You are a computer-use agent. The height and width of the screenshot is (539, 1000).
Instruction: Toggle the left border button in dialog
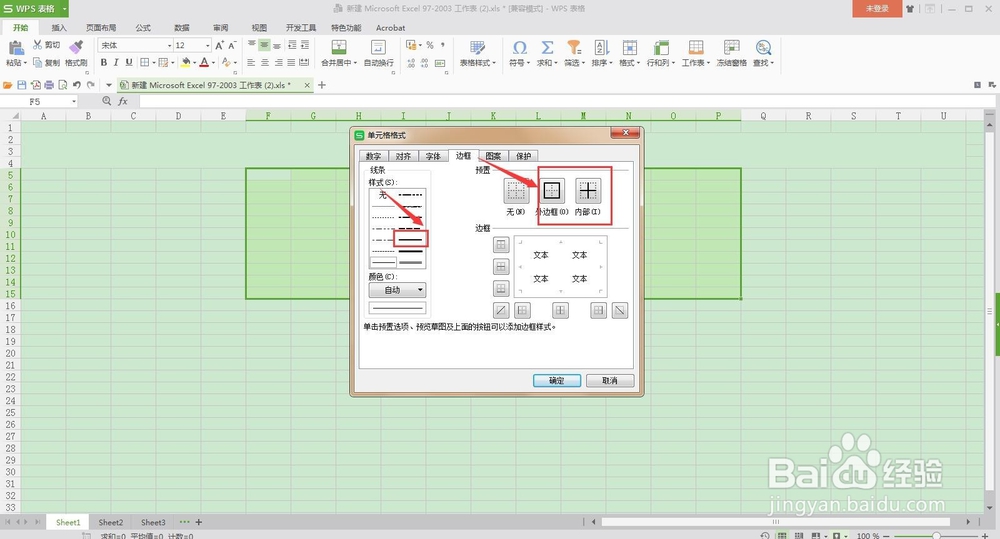[x=522, y=311]
